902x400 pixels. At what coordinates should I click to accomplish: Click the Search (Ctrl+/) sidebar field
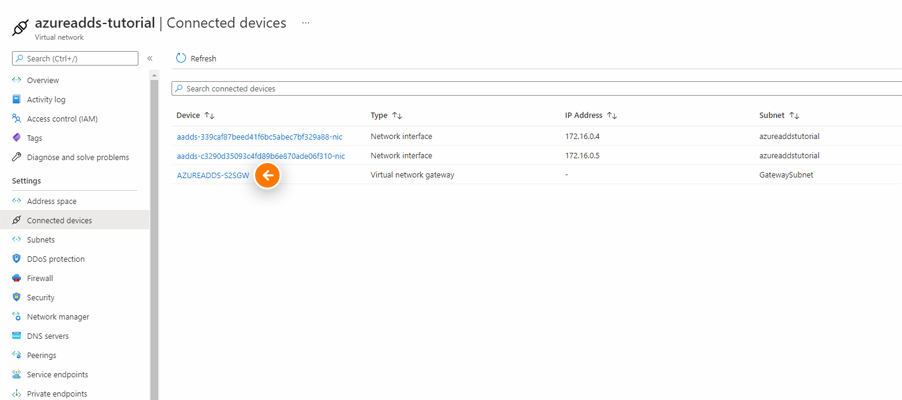[75, 59]
